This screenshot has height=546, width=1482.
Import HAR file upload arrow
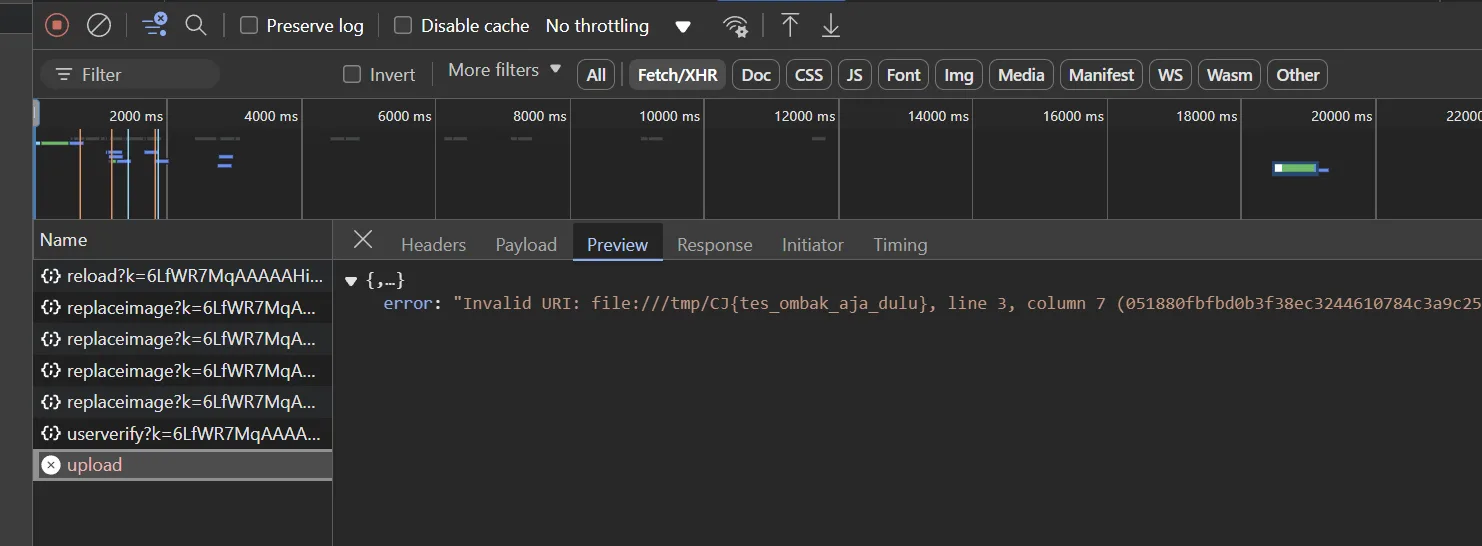click(x=790, y=25)
